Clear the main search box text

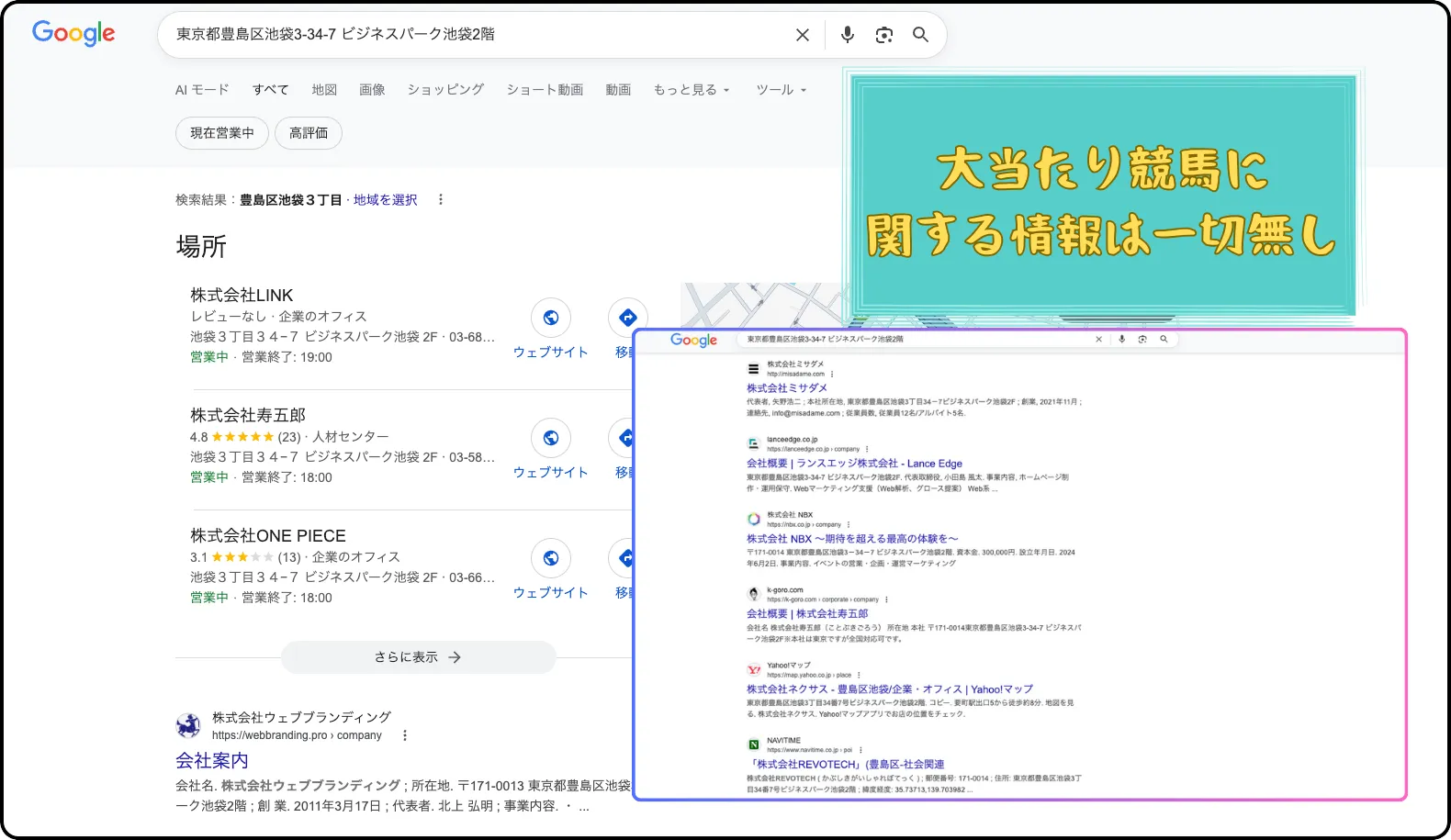point(803,35)
